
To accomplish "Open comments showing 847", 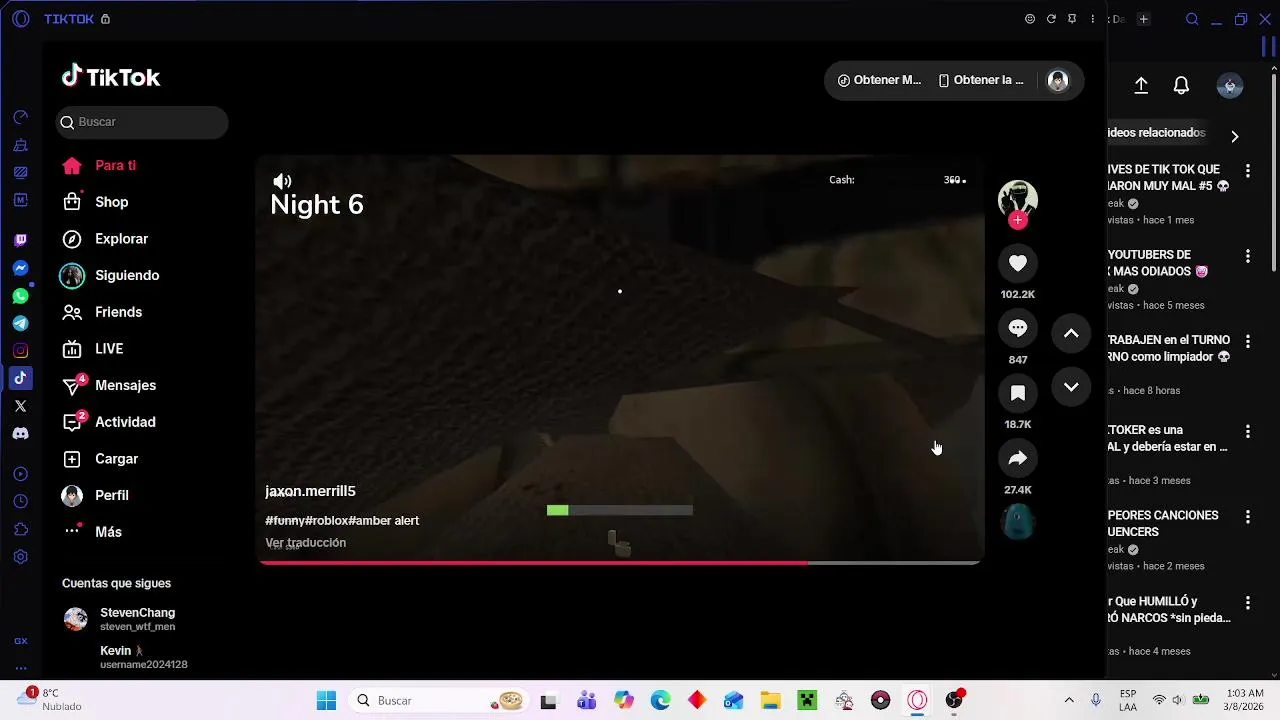I will [1018, 328].
